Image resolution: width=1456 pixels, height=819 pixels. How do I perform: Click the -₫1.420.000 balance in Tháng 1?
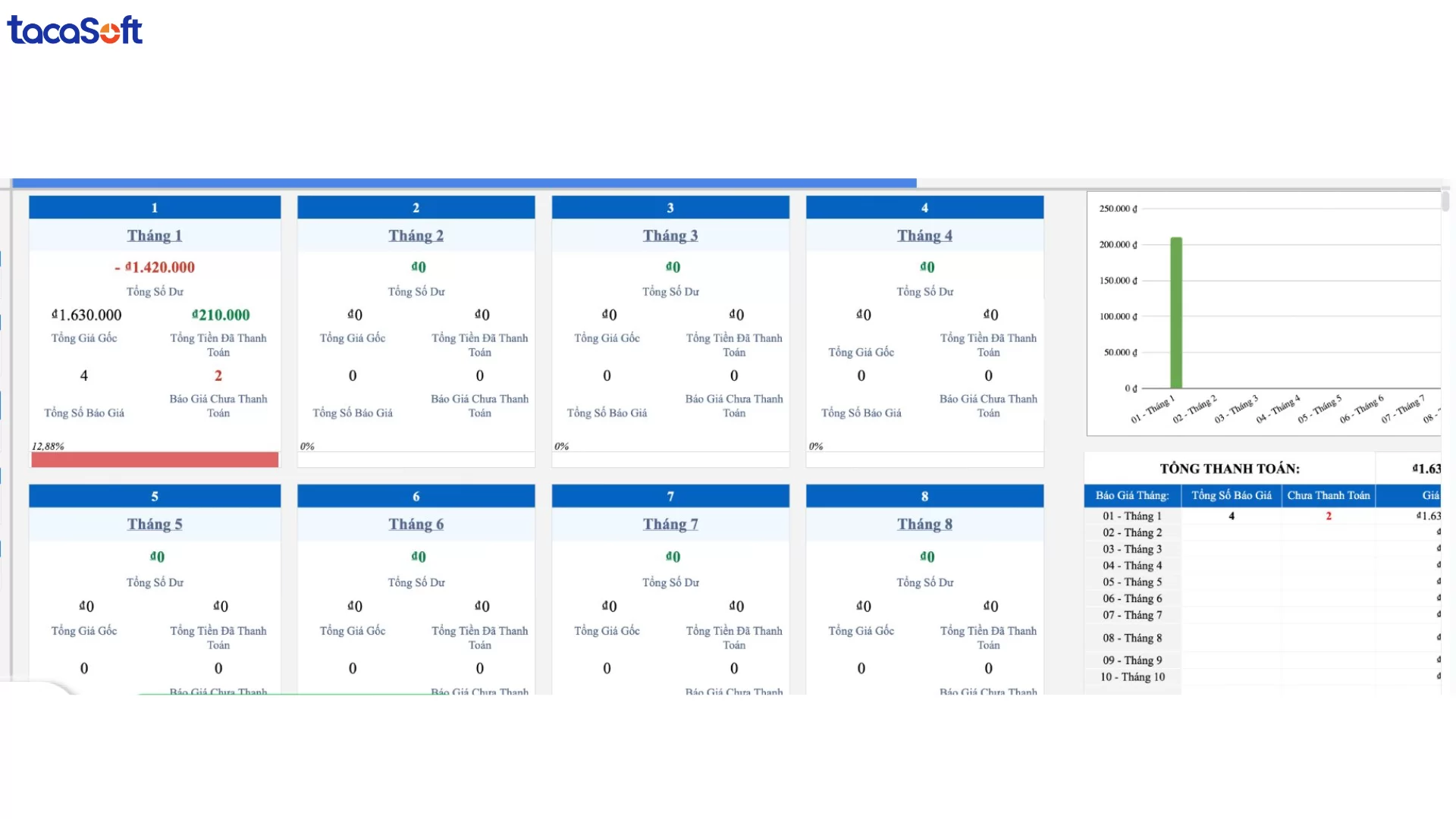[x=155, y=268]
